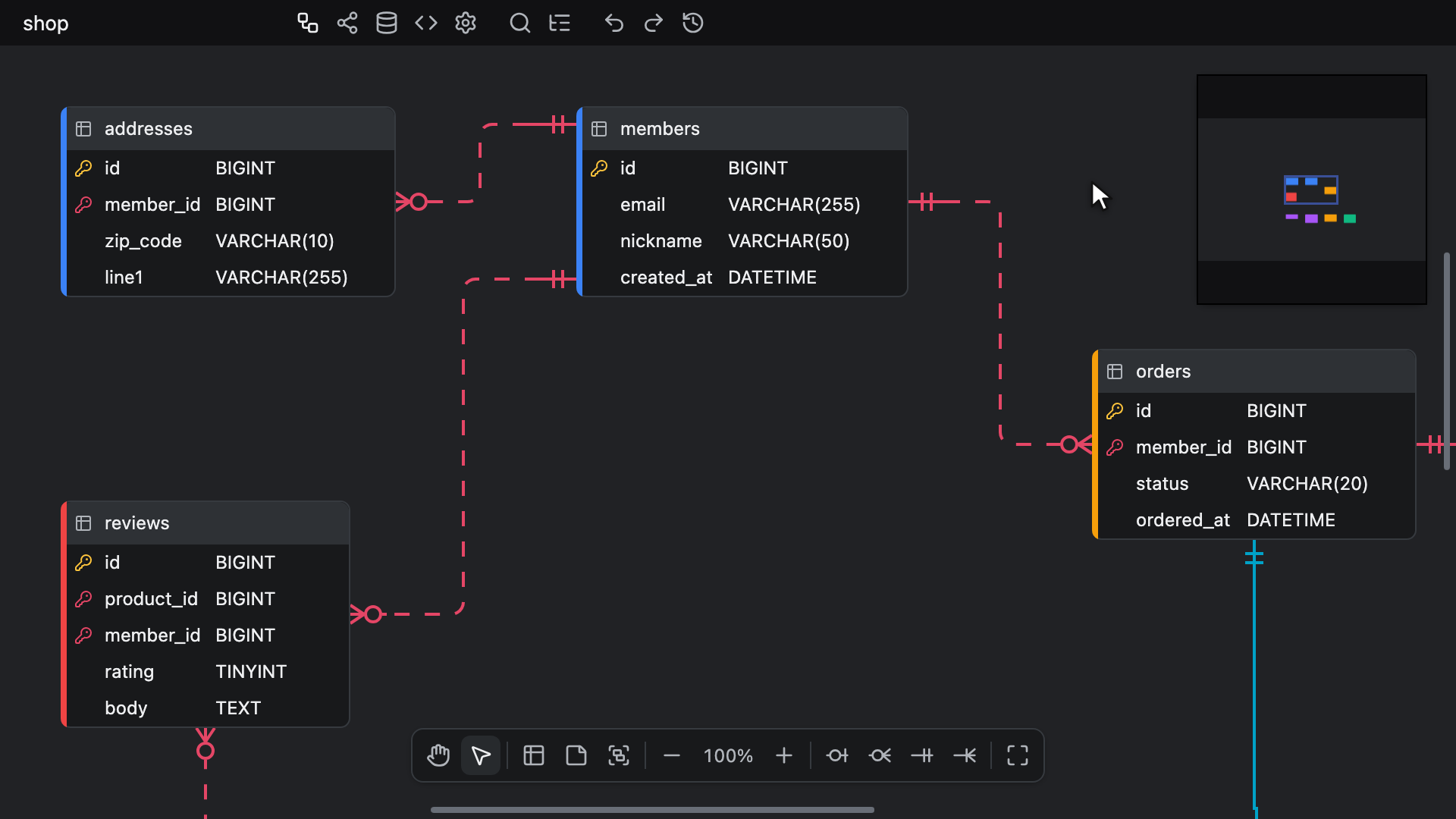1456x819 pixels.
Task: Click the undo arrow
Action: [x=614, y=23]
